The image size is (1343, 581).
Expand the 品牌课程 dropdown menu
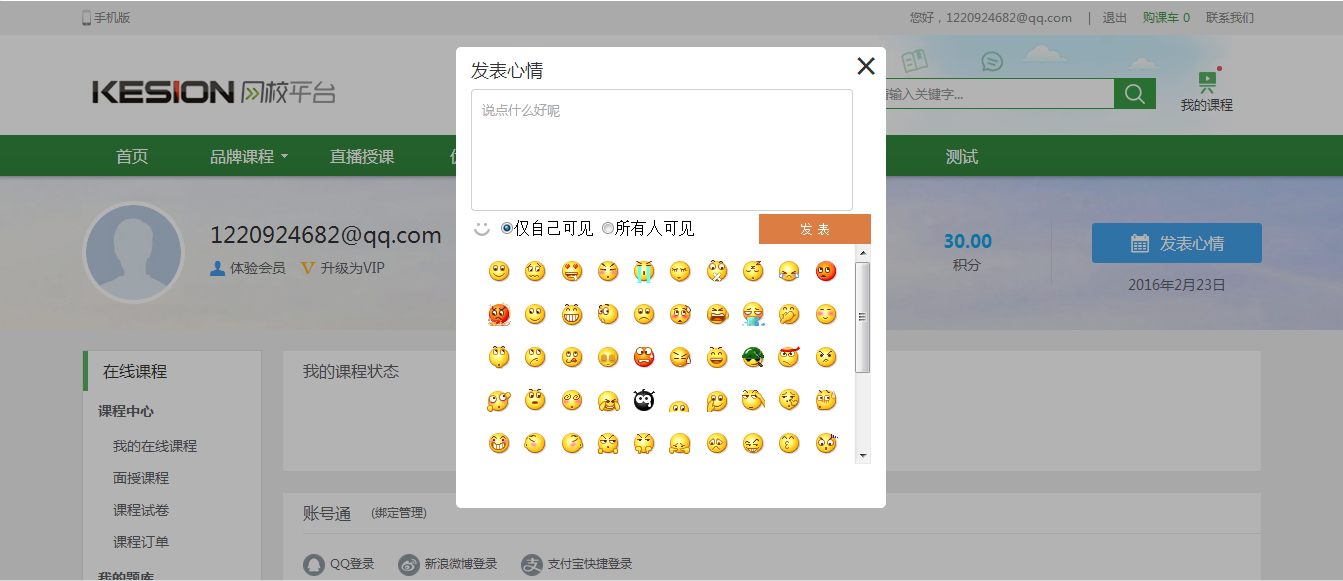point(249,157)
